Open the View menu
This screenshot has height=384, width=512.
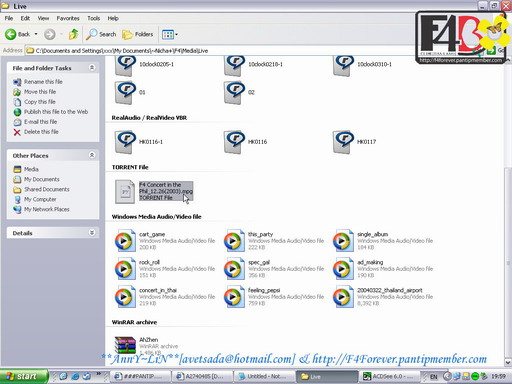pos(43,18)
